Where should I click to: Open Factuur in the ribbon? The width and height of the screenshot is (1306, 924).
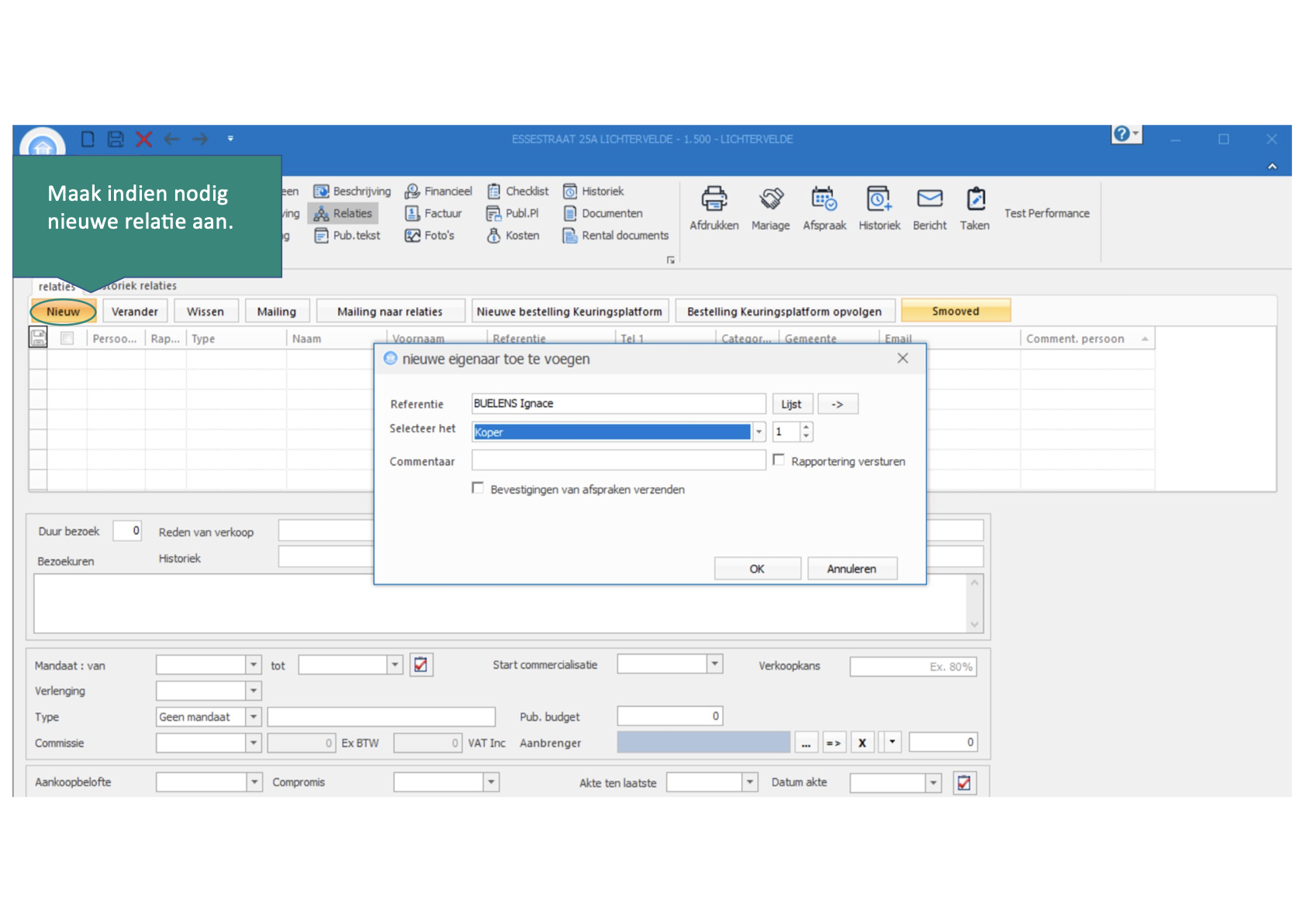click(434, 213)
